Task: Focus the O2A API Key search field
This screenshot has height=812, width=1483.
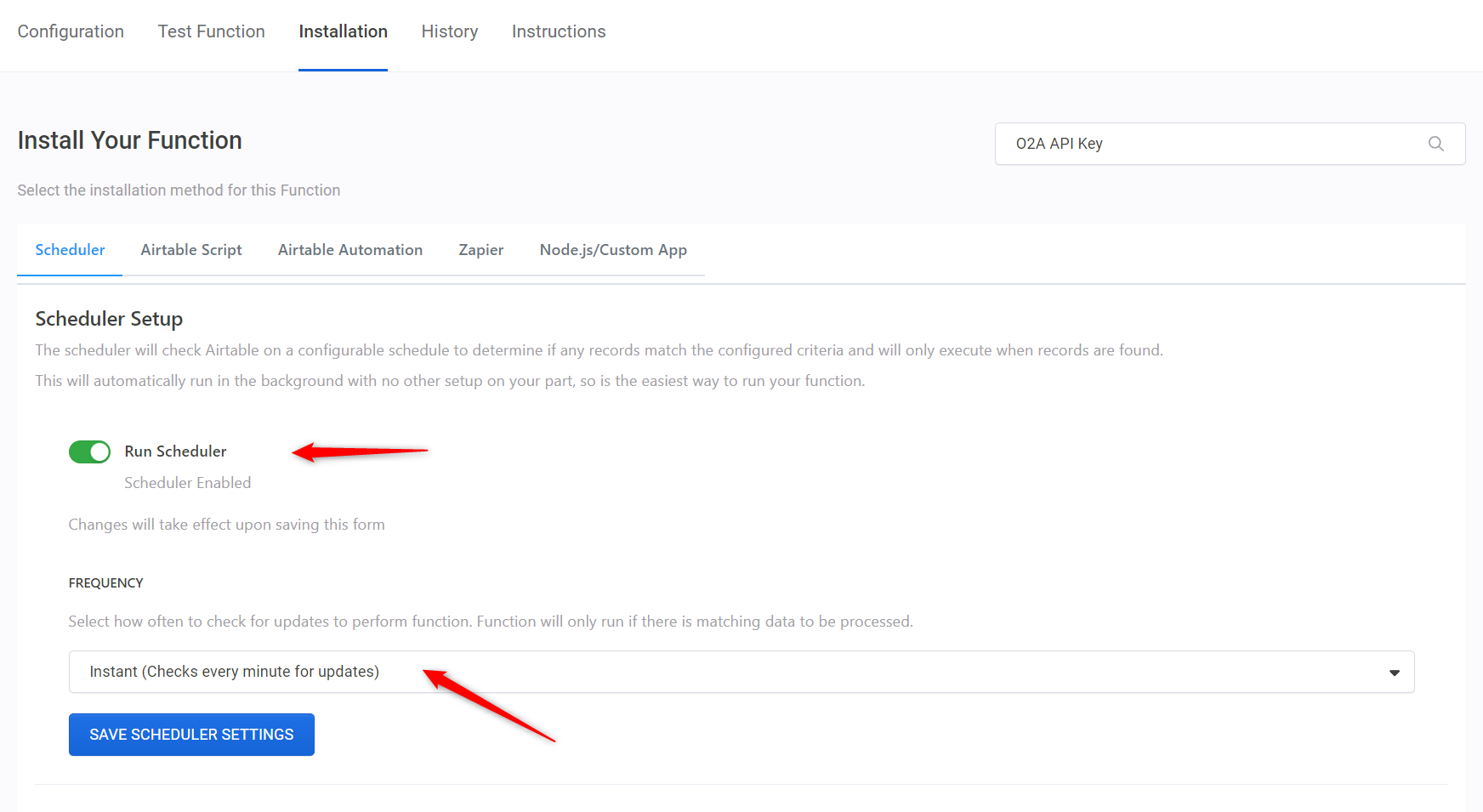Action: (1190, 144)
